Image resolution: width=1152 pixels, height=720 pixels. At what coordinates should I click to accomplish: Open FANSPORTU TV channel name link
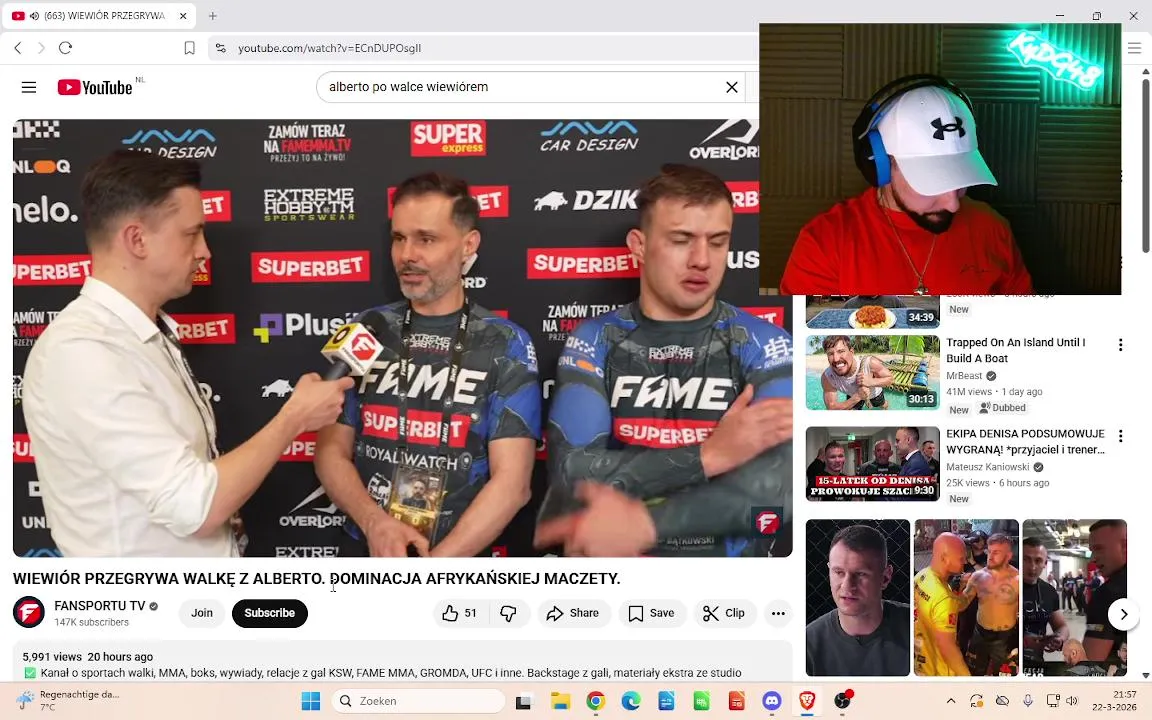(x=100, y=606)
